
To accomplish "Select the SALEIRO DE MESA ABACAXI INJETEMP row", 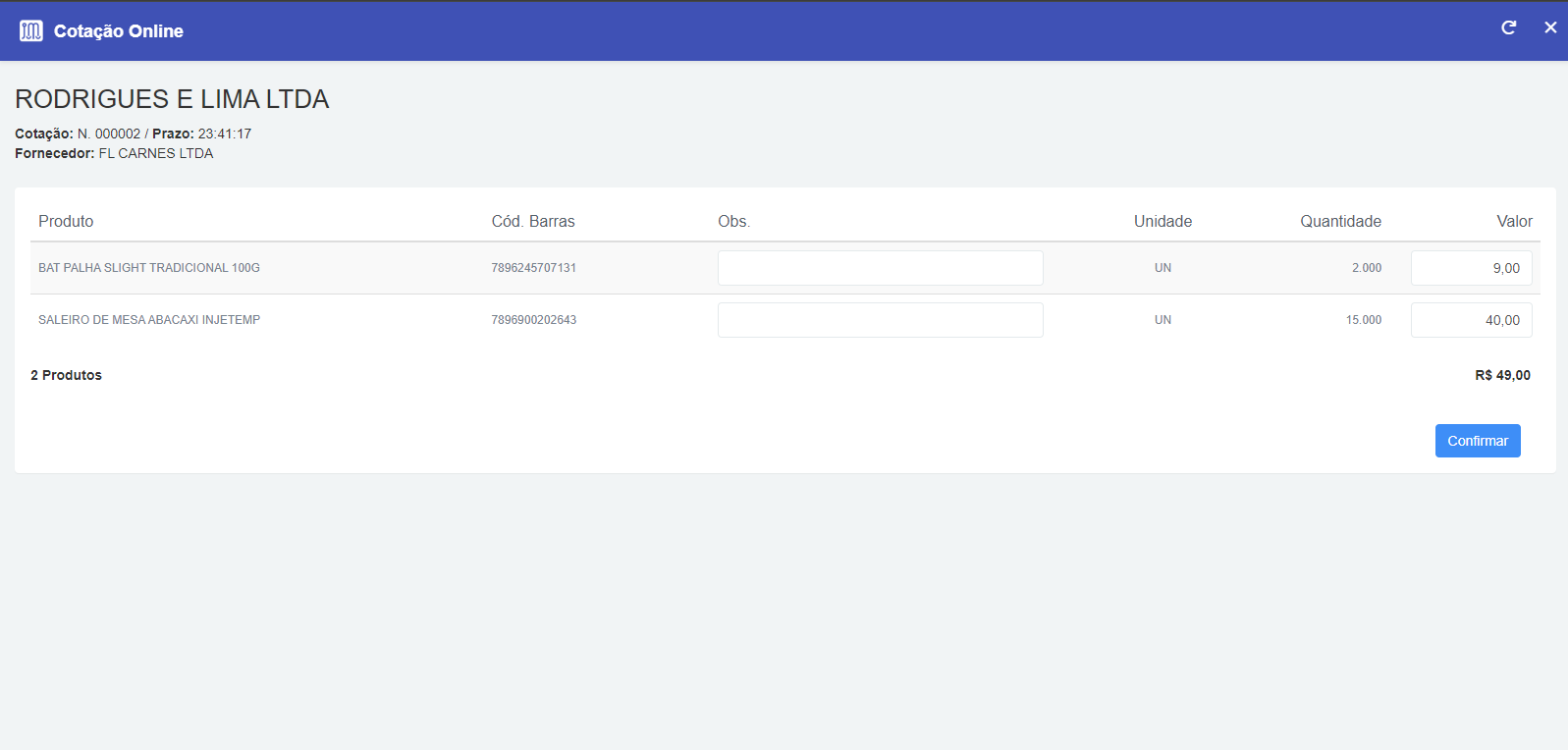I will pyautogui.click(x=149, y=320).
